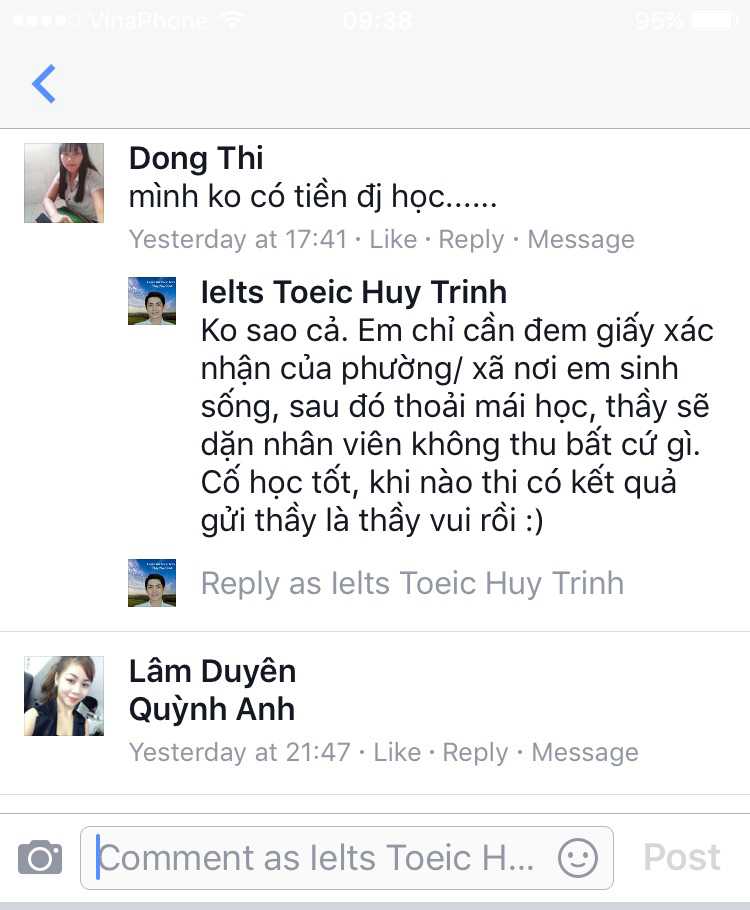Tap avatar beside Reply as Ielts Toeic
Image resolution: width=750 pixels, height=910 pixels.
[x=152, y=583]
